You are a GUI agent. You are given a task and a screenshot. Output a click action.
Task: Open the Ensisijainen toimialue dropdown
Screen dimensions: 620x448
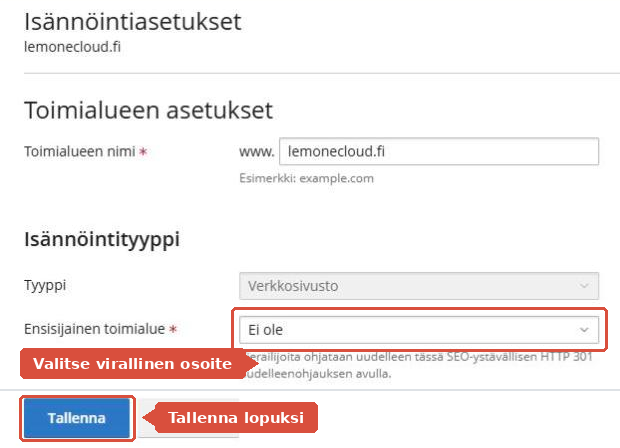pyautogui.click(x=419, y=330)
